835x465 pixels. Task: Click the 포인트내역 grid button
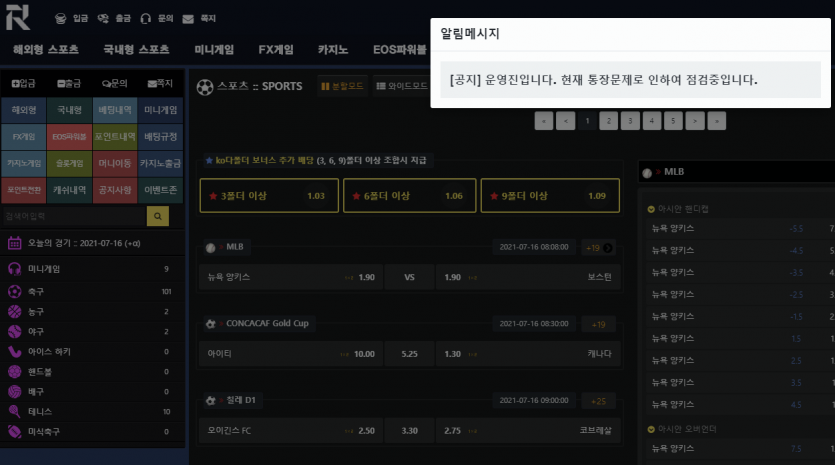(114, 137)
